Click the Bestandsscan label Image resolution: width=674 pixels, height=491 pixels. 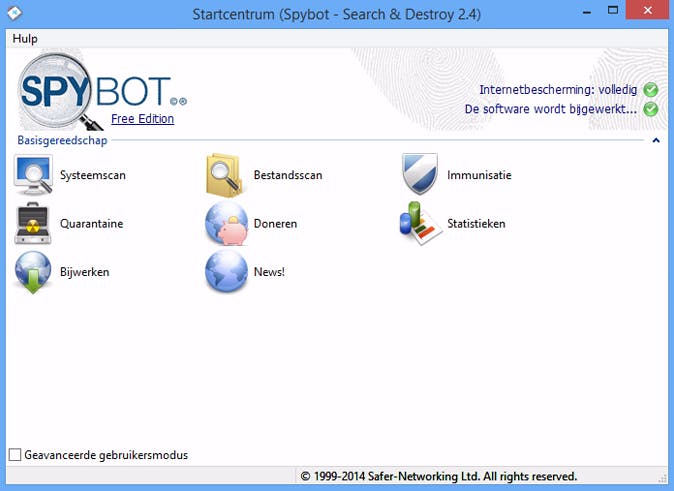tap(288, 175)
